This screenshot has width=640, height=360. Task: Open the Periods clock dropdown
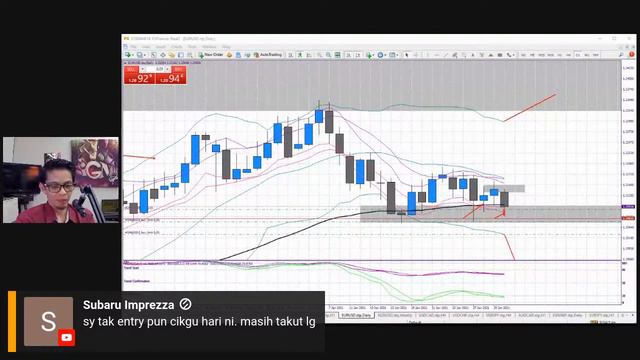tap(381, 55)
